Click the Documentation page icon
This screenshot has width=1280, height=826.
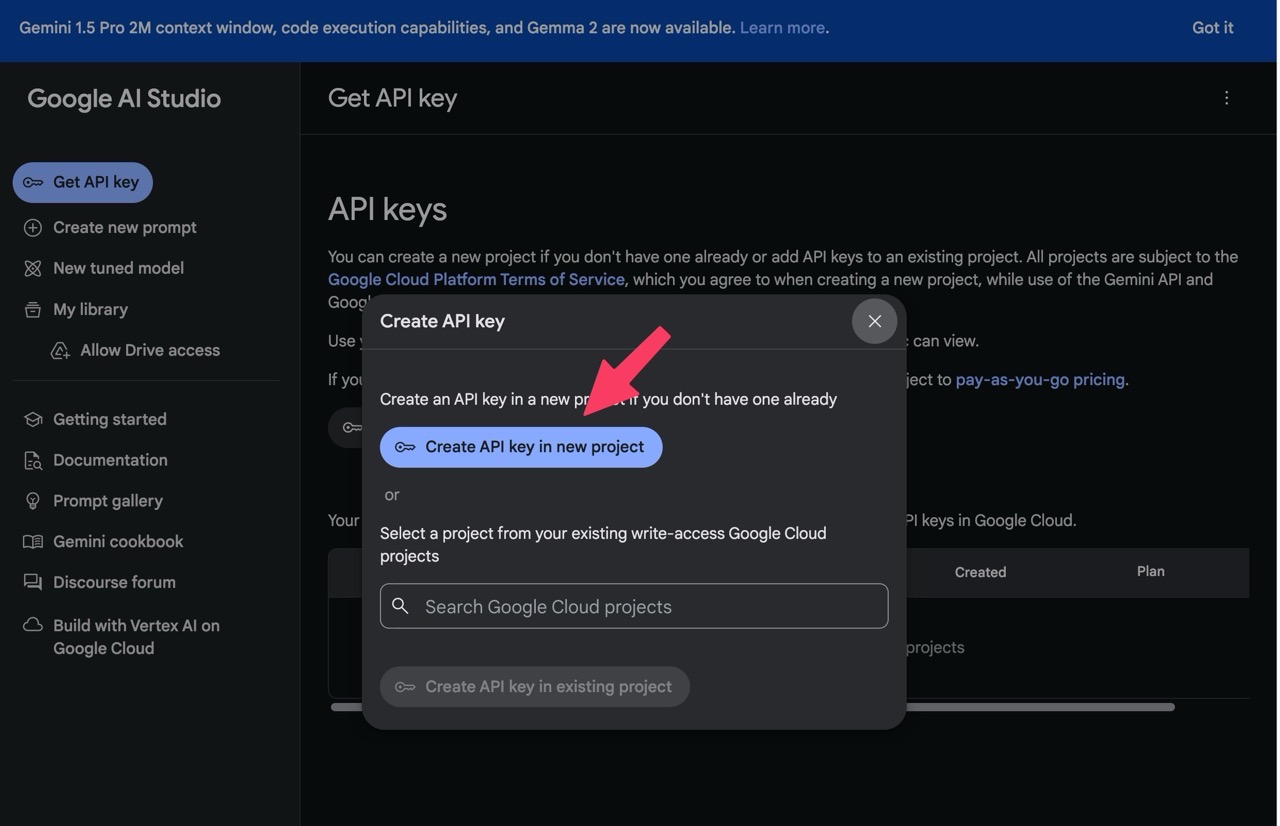33,460
